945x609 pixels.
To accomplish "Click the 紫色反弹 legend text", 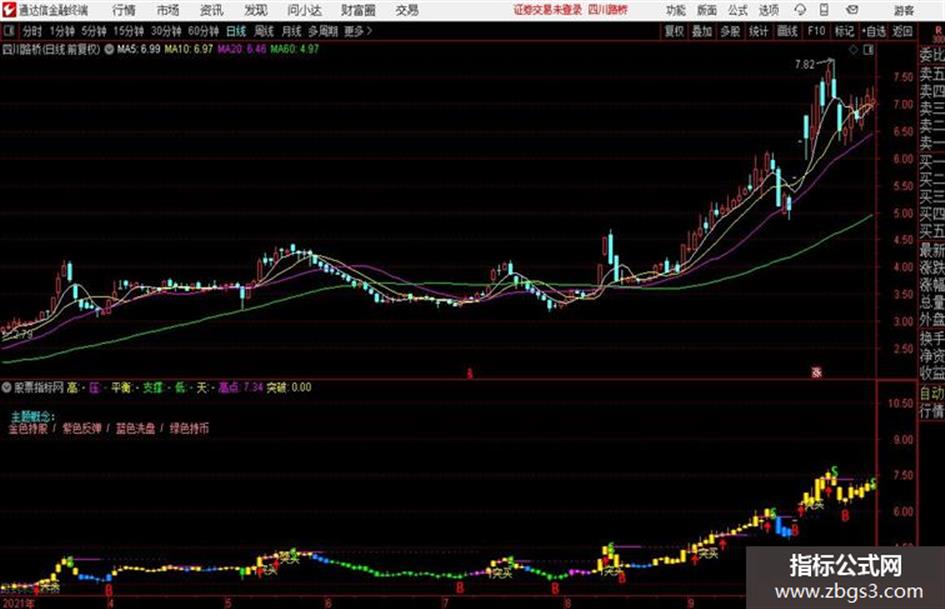I will 82,429.
